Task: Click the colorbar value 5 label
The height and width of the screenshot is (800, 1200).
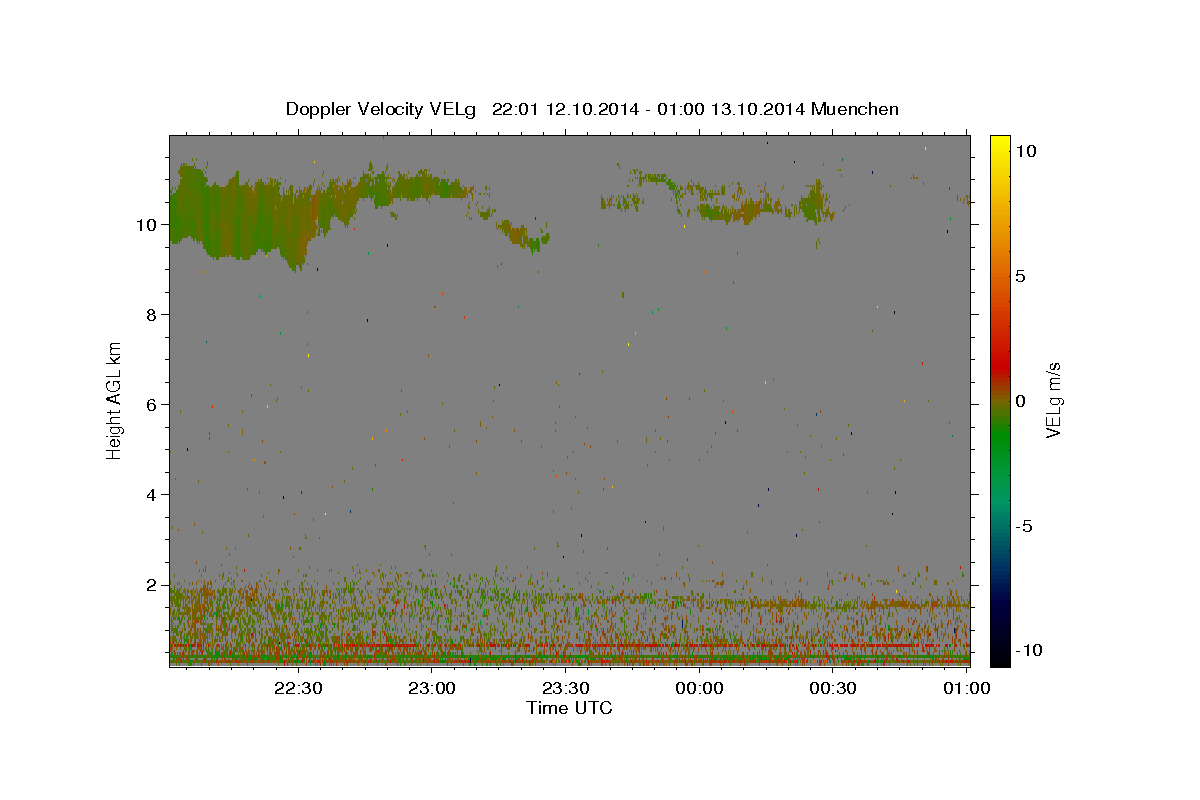Action: [1020, 276]
